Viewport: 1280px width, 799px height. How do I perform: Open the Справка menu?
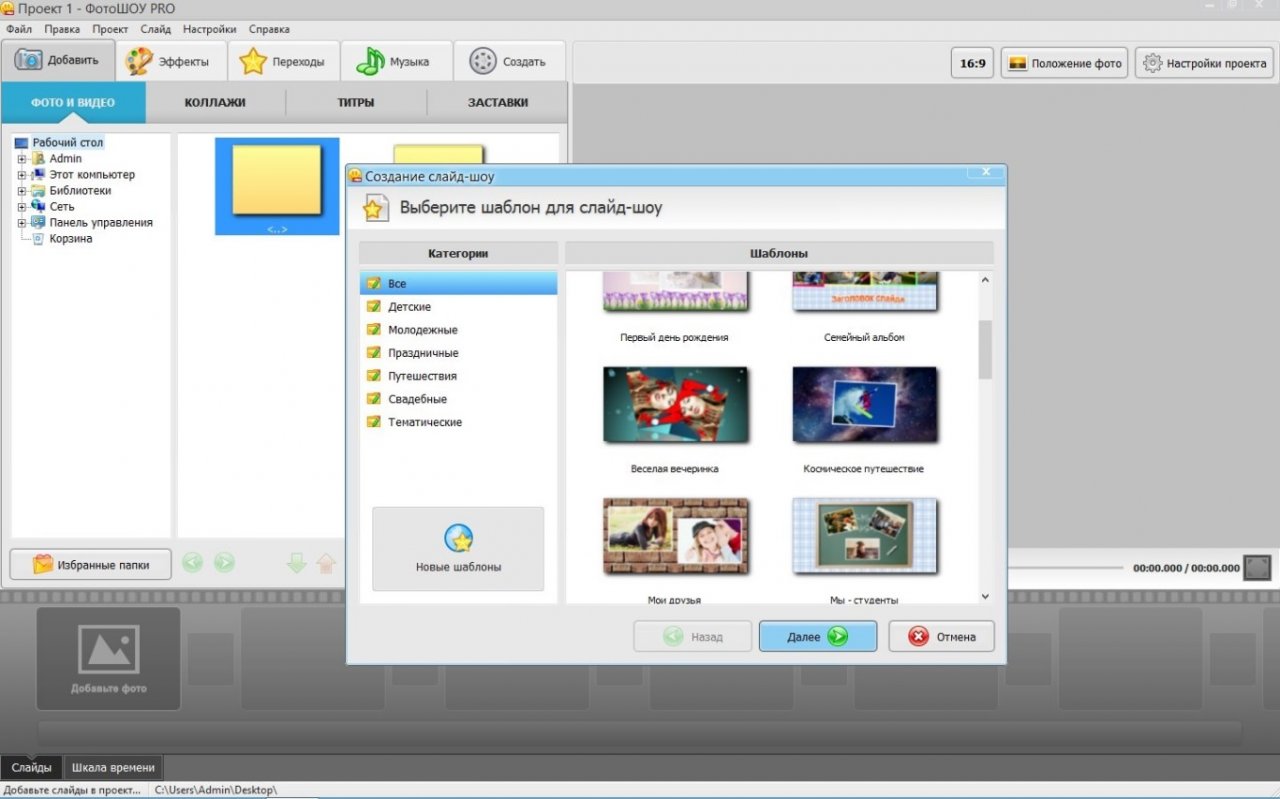(268, 29)
